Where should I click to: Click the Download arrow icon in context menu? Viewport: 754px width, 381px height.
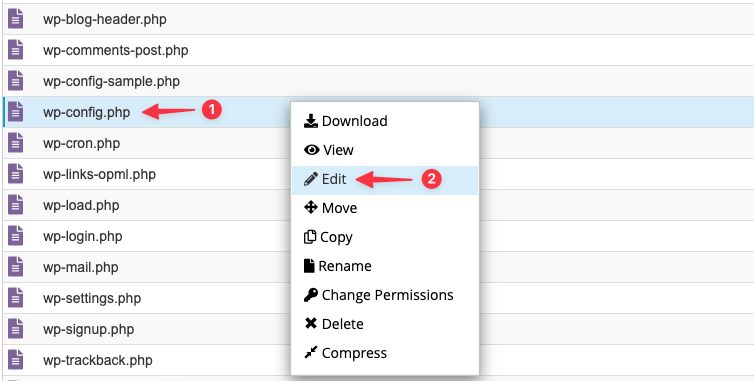point(311,121)
